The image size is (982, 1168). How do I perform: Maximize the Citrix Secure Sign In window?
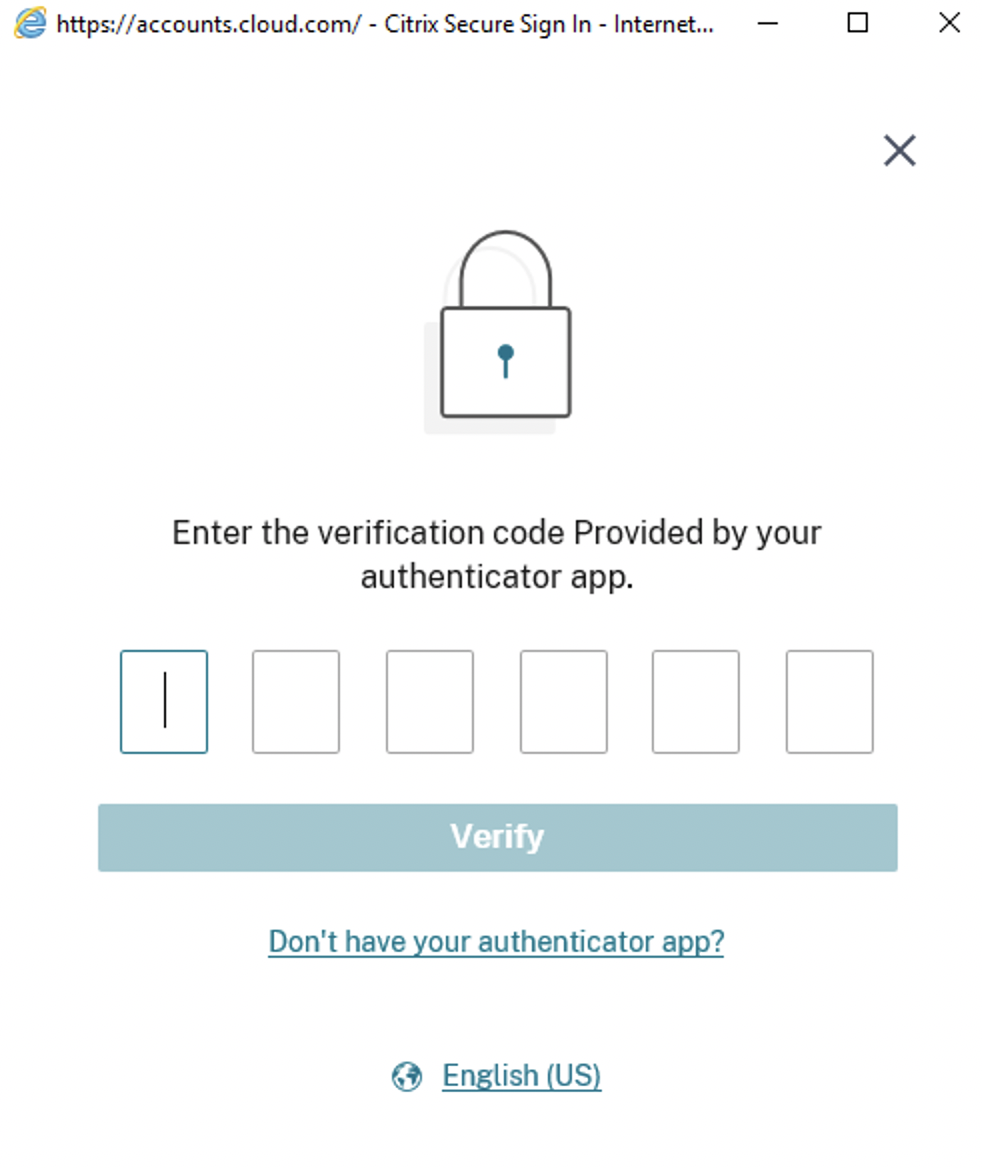(858, 23)
